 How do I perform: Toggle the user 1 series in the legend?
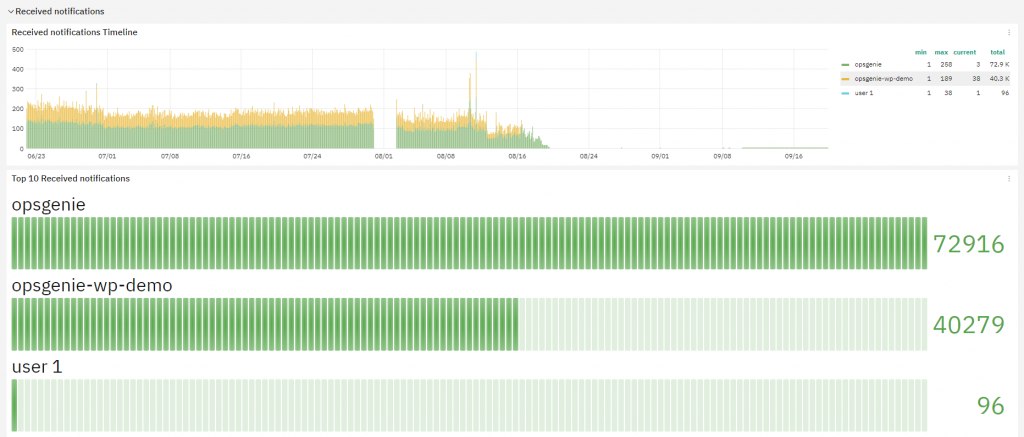tap(864, 93)
